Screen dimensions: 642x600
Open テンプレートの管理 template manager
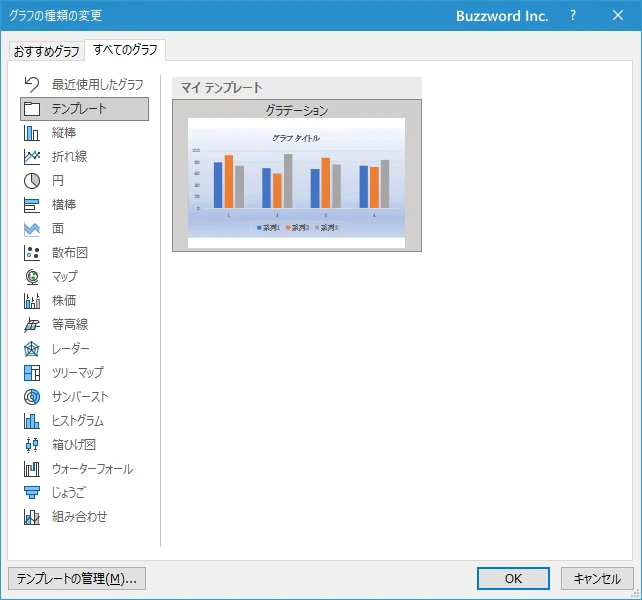pos(77,578)
